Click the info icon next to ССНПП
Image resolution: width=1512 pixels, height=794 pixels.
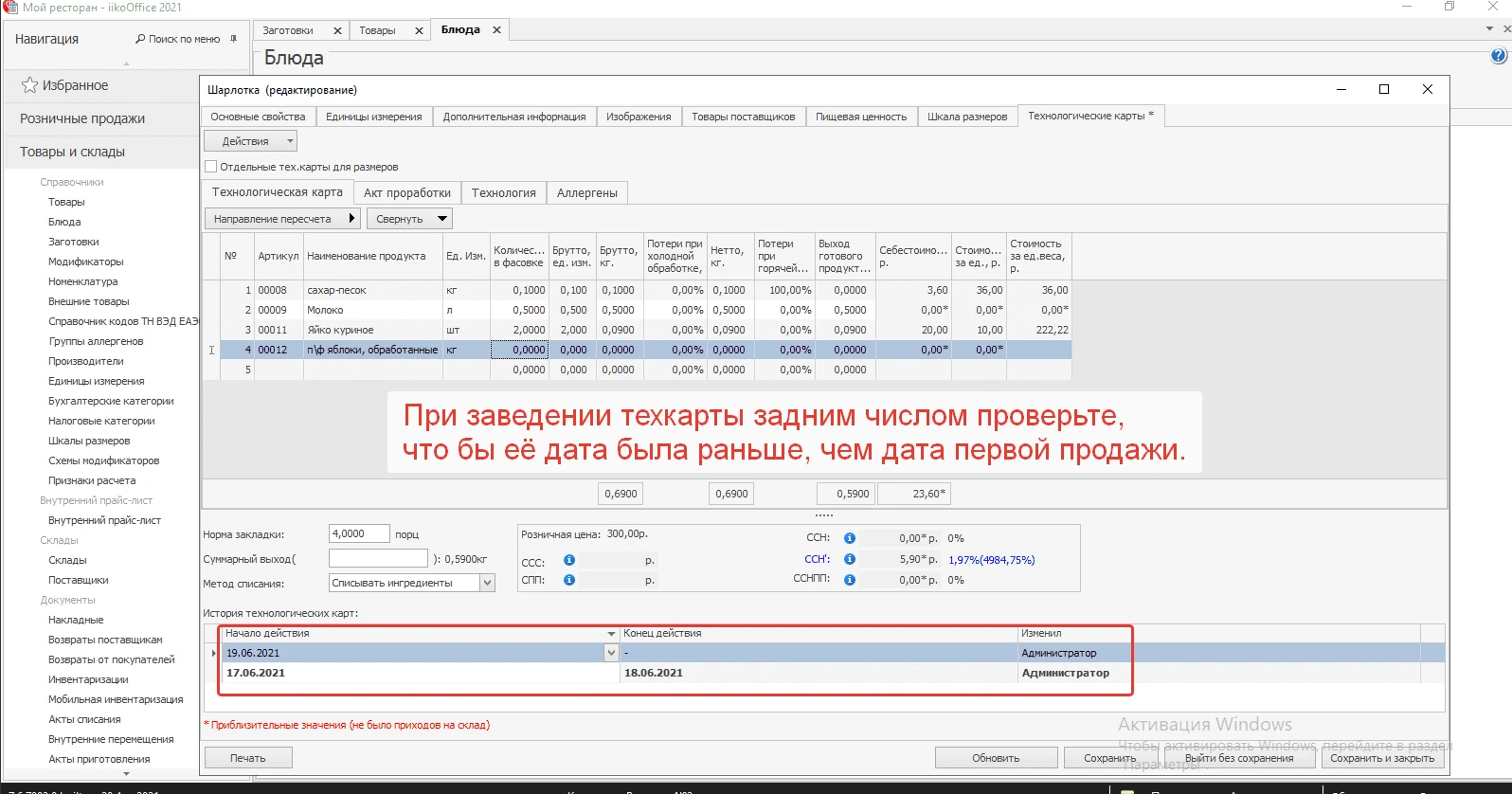(x=850, y=580)
